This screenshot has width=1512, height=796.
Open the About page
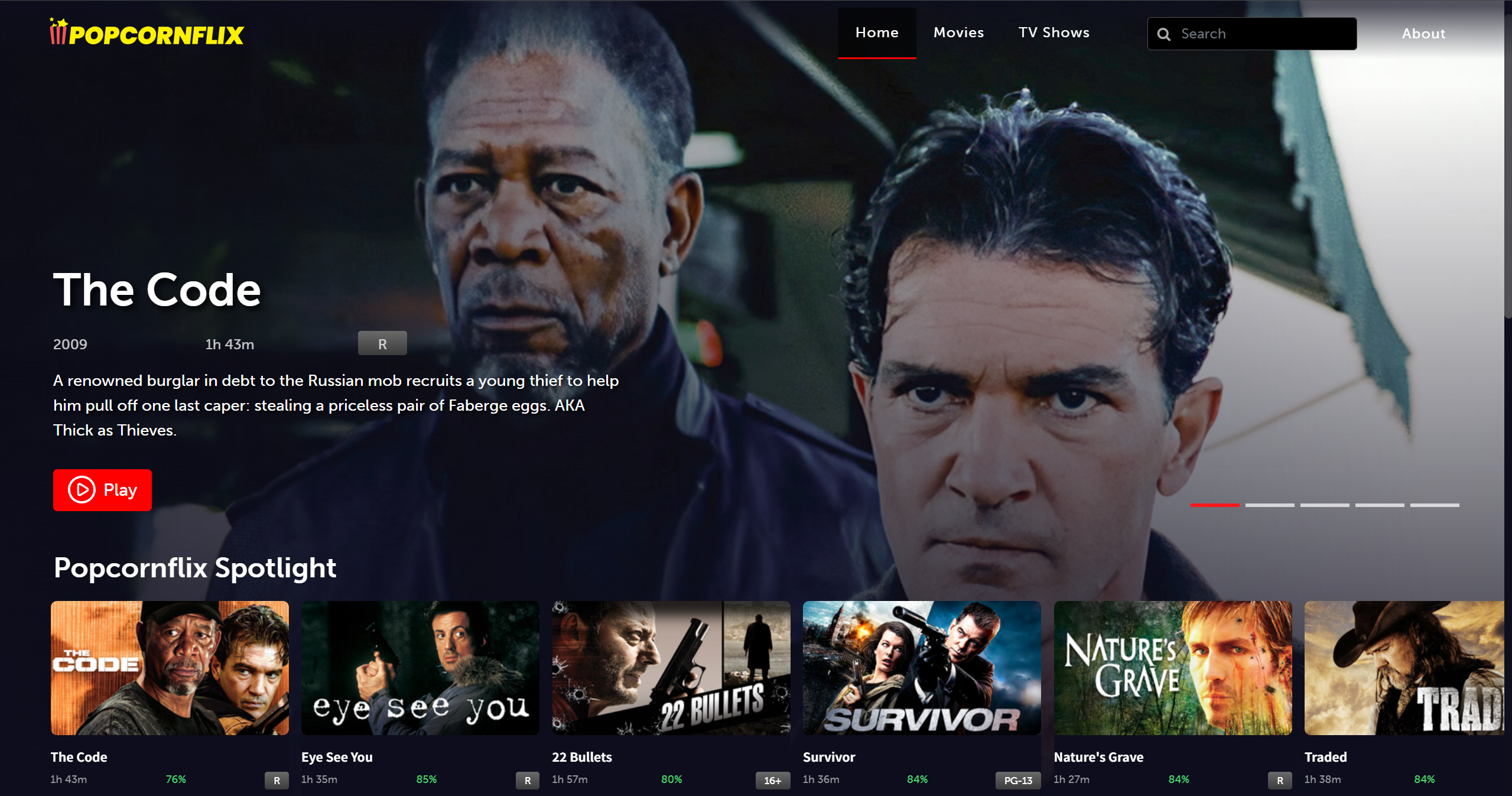coord(1423,34)
